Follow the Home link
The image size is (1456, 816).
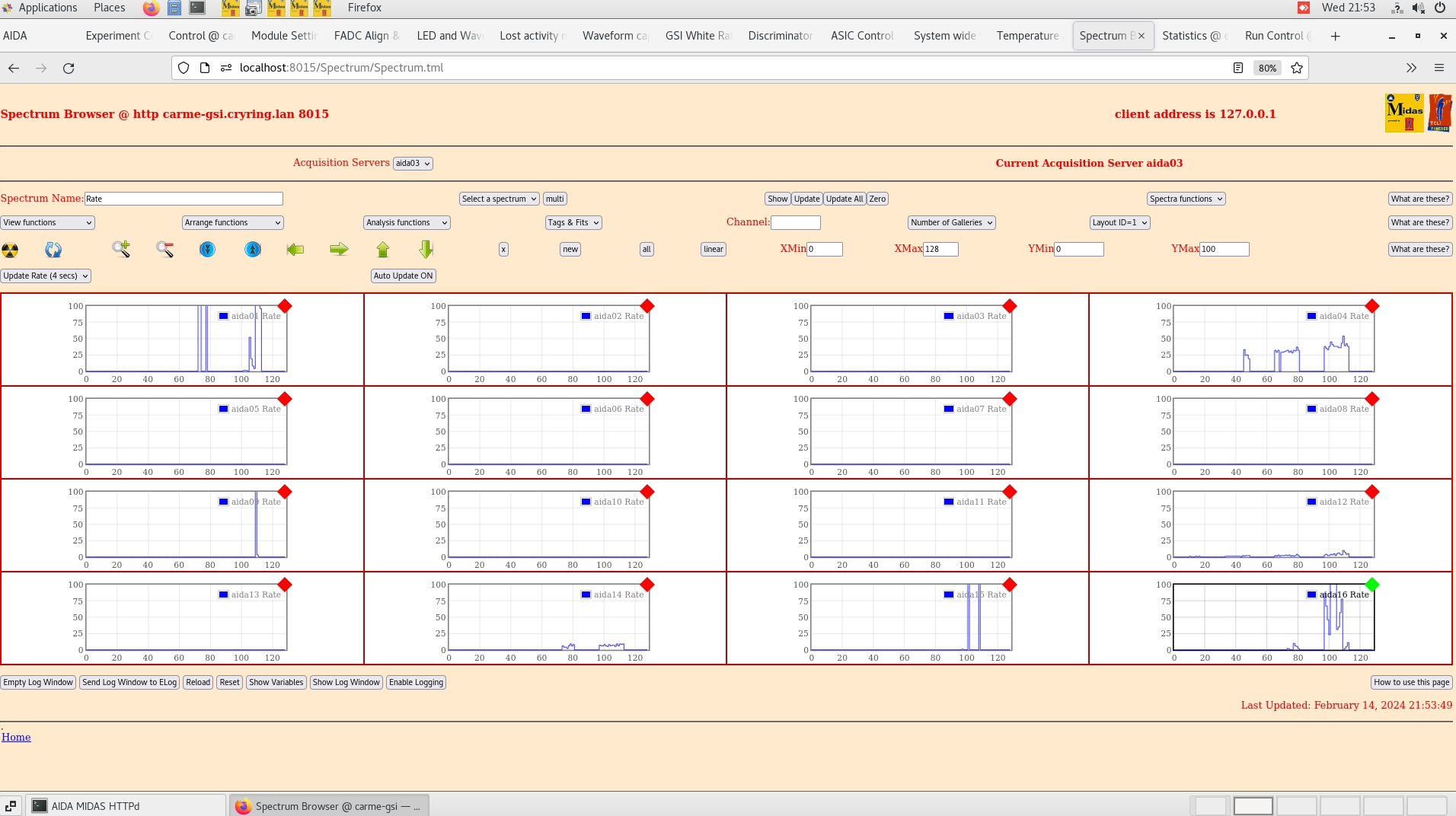pos(16,737)
